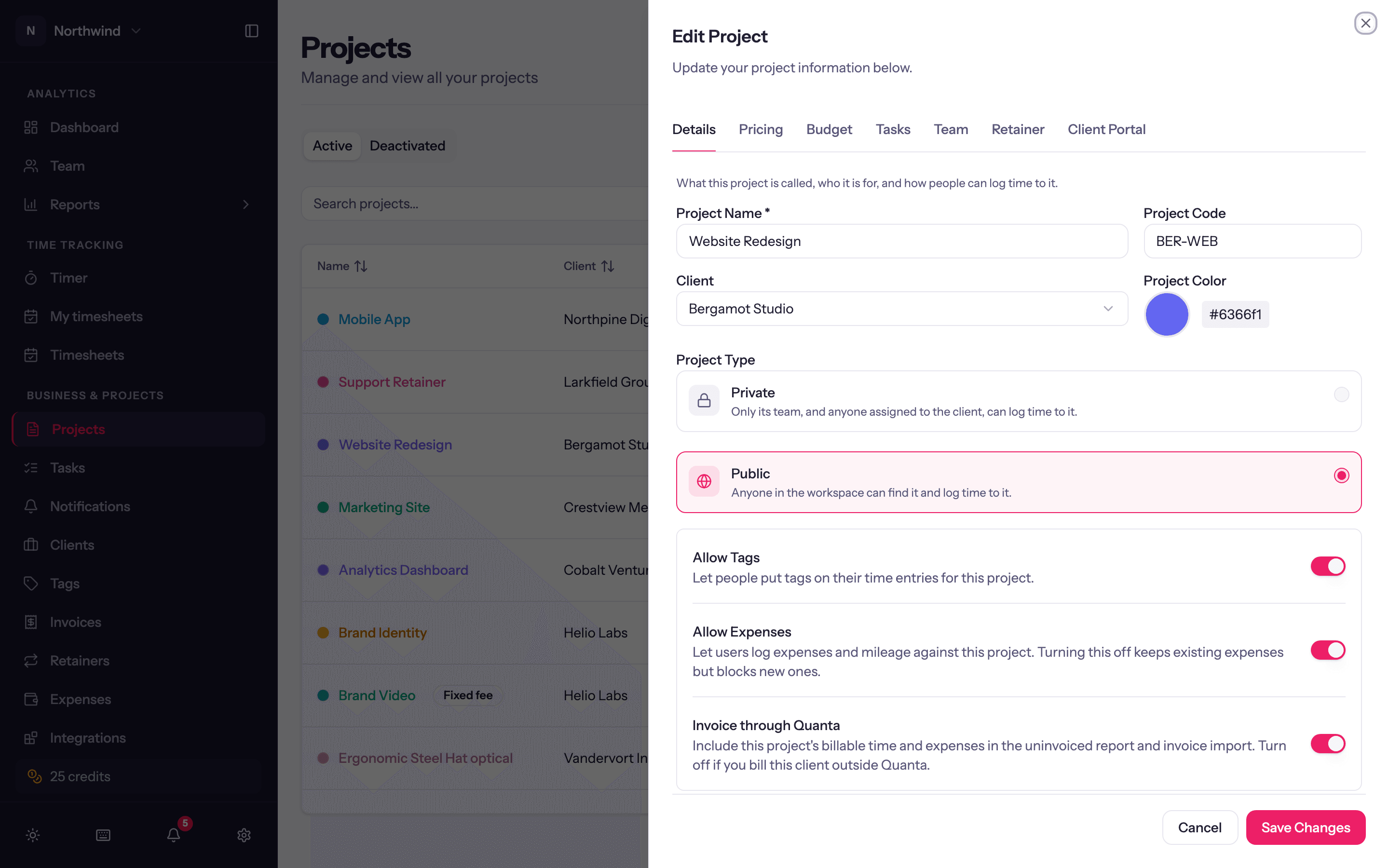The width and height of the screenshot is (1389, 868).
Task: Open settings gear icon
Action: [x=244, y=835]
